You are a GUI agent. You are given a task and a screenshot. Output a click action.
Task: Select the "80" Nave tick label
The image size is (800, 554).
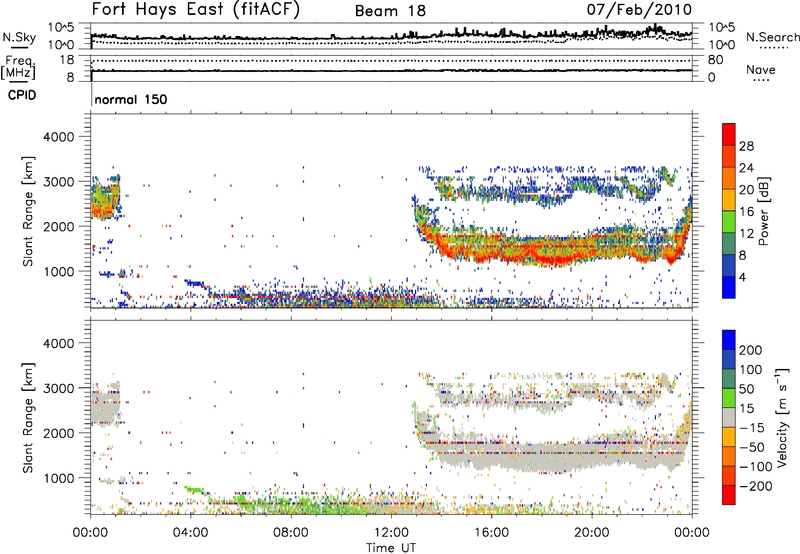(715, 60)
